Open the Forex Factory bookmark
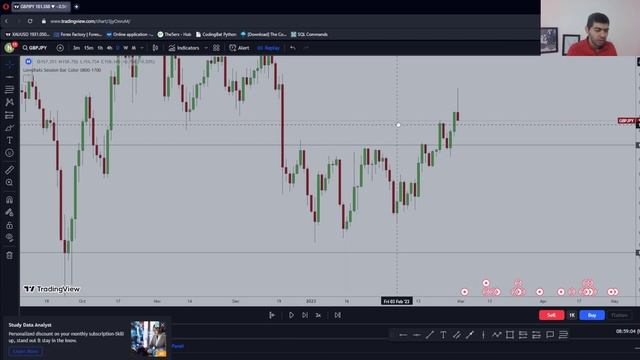Image resolution: width=640 pixels, height=360 pixels. [78, 34]
